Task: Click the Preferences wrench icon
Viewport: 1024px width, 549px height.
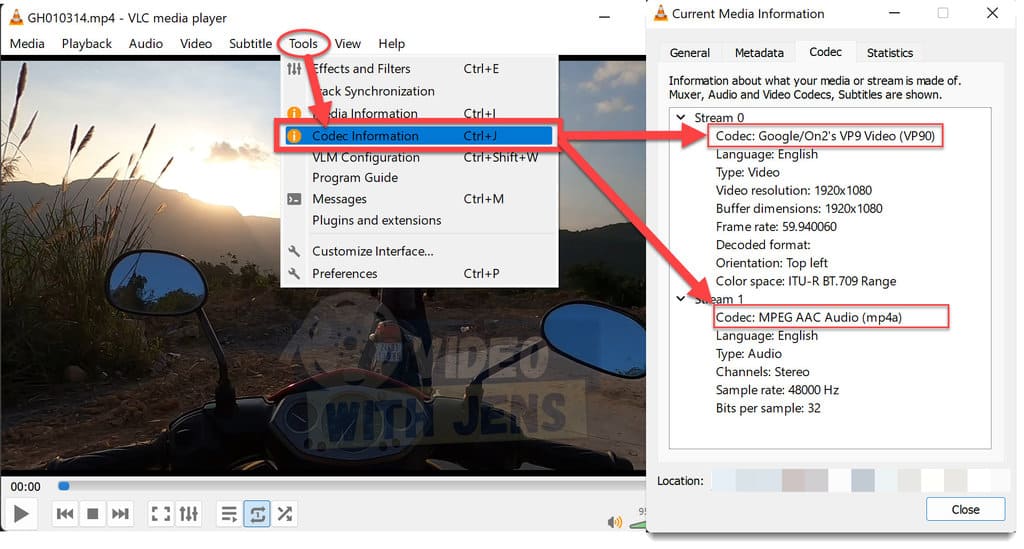Action: click(x=295, y=274)
